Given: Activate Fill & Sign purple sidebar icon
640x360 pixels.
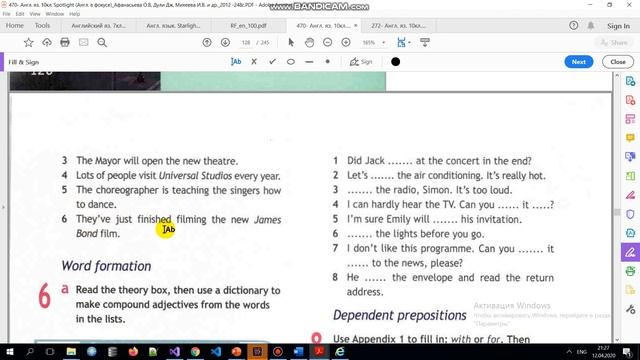Looking at the screenshot, I should pos(630,252).
